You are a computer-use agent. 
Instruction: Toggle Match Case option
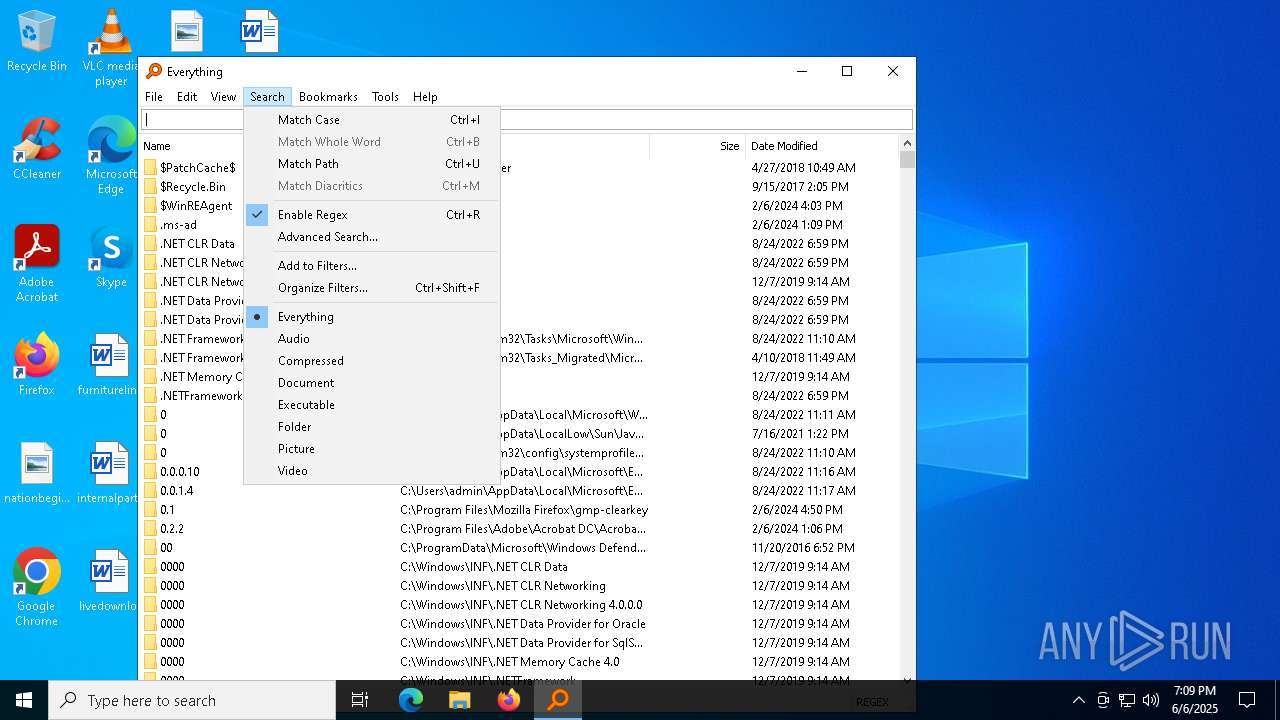coord(370,120)
